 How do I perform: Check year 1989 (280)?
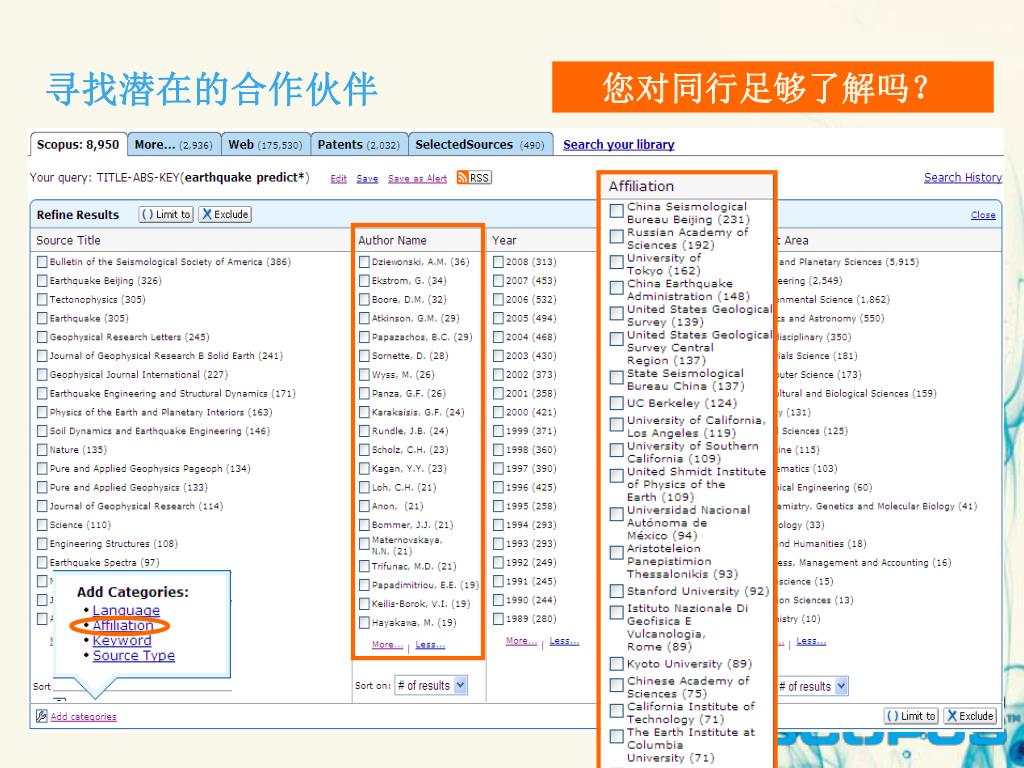coord(498,618)
